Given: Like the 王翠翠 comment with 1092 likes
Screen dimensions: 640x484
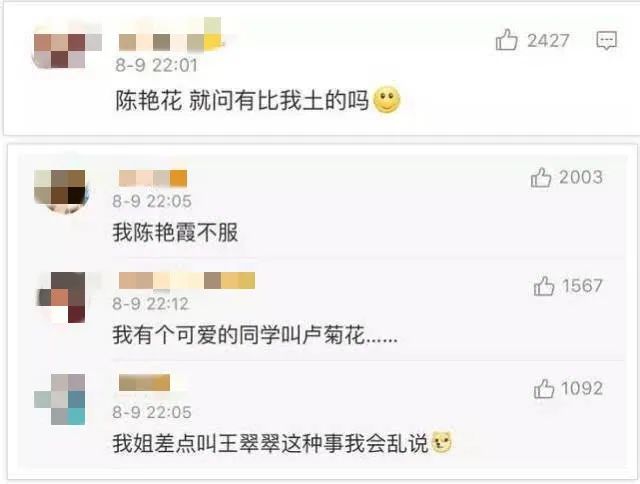Looking at the screenshot, I should [x=544, y=389].
